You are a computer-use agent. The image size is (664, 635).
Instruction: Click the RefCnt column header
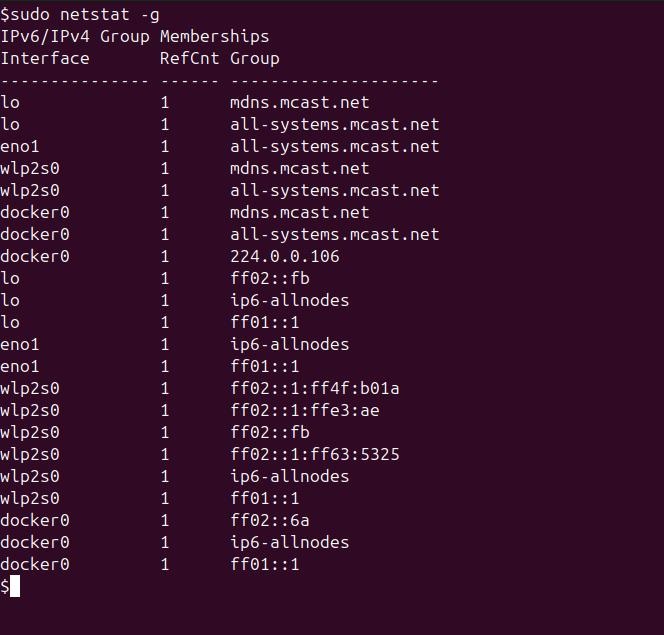pyautogui.click(x=189, y=58)
